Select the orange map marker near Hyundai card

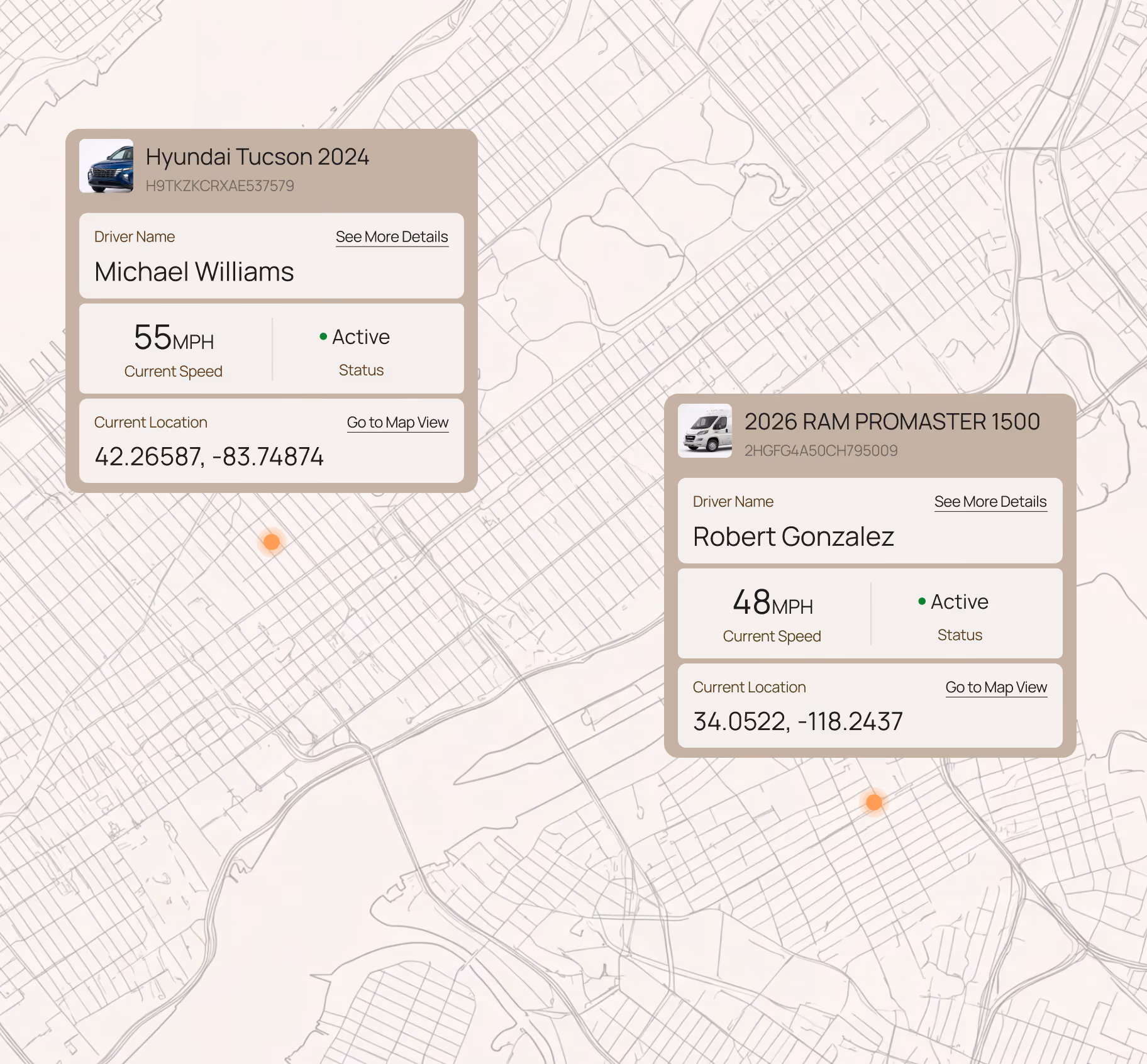(x=272, y=541)
